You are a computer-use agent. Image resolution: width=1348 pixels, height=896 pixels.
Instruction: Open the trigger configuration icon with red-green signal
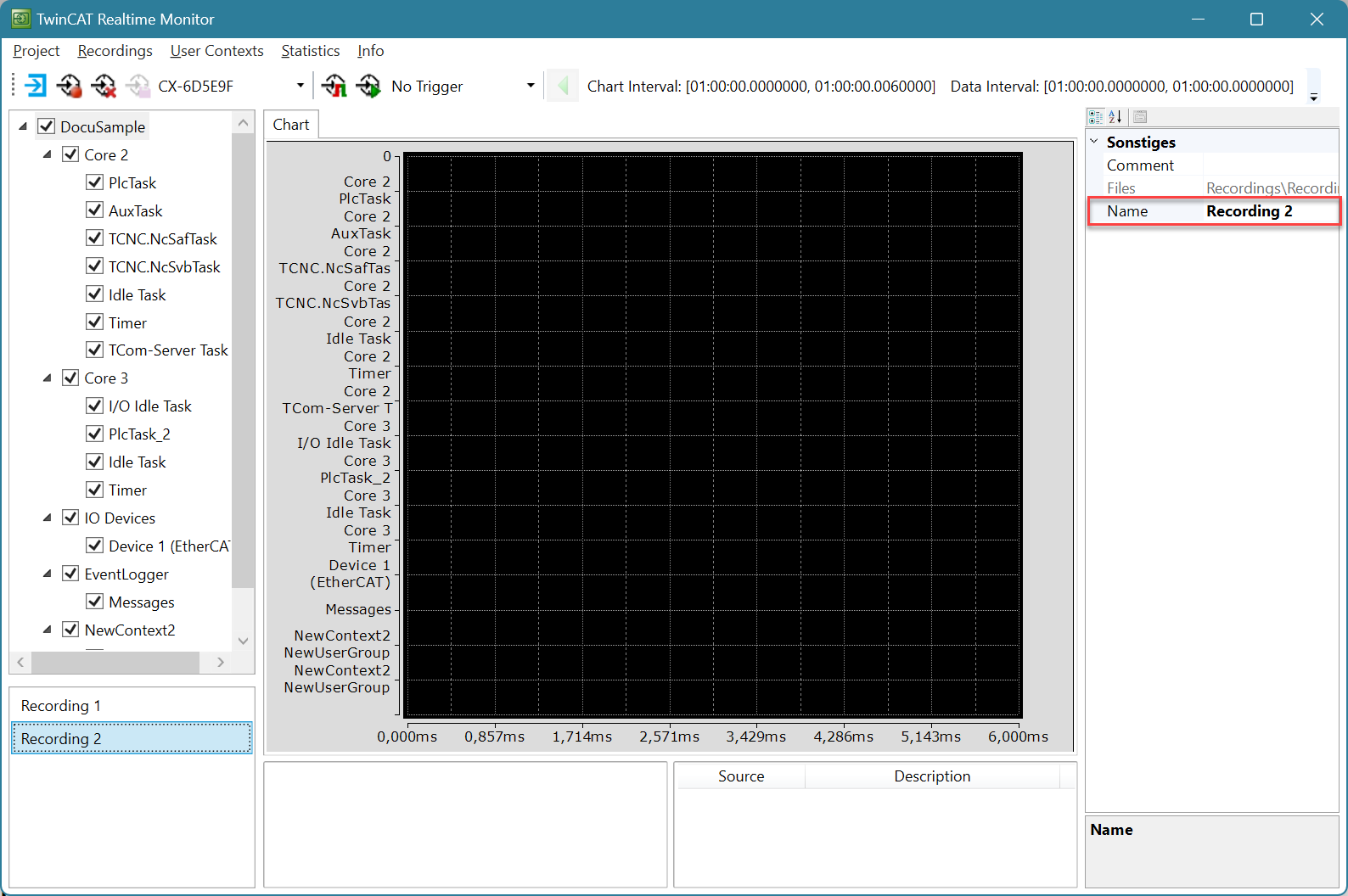point(334,86)
